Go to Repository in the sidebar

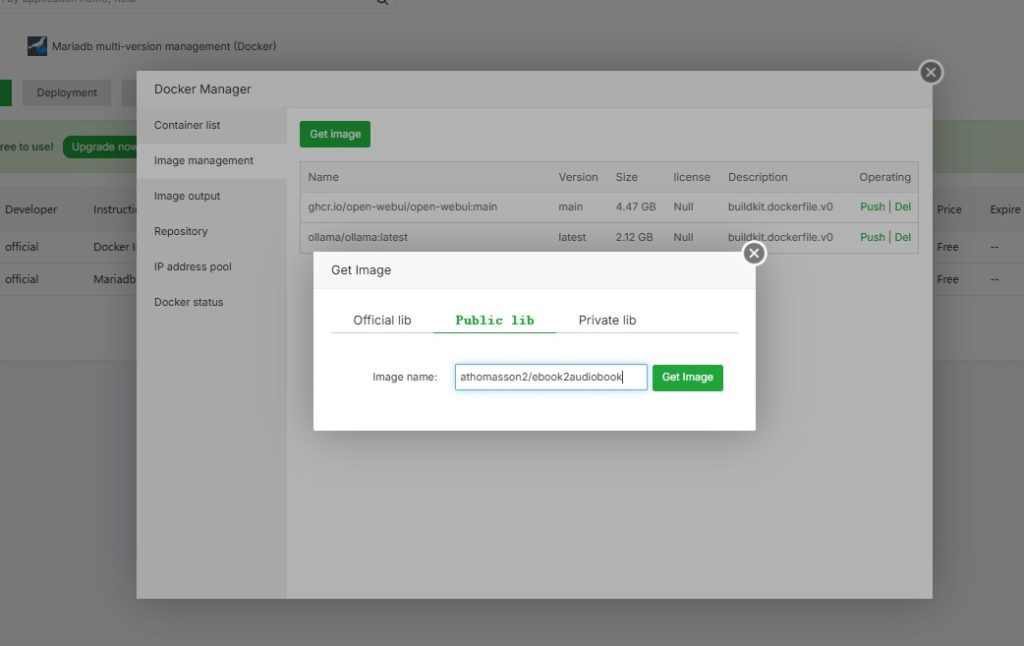pyautogui.click(x=212, y=231)
